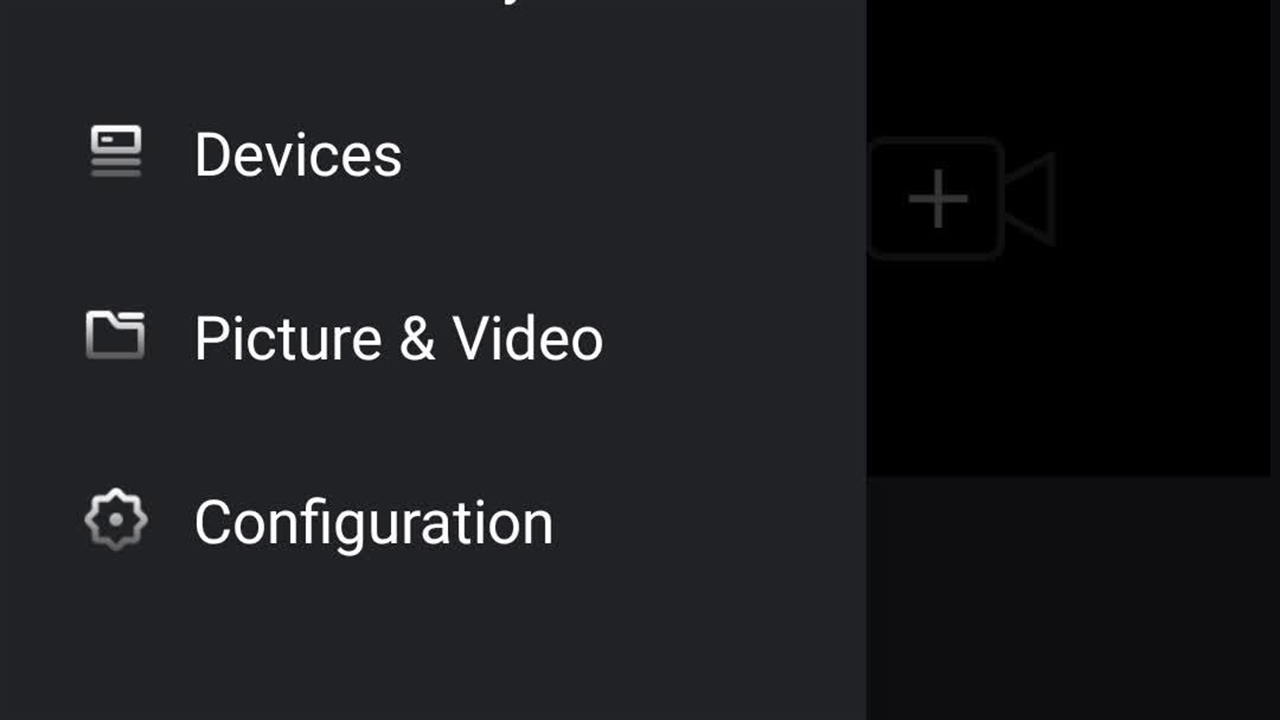Click the Devices server-stack icon

[x=116, y=152]
